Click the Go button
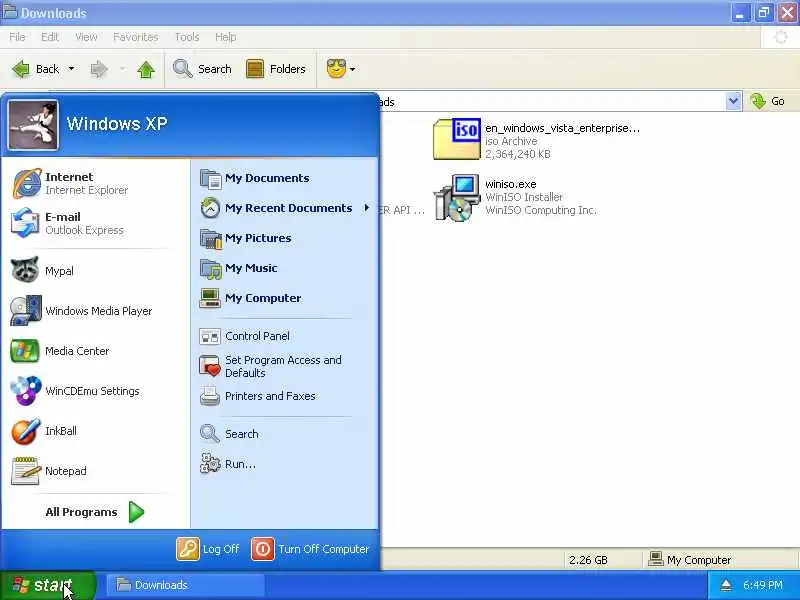 [x=768, y=101]
